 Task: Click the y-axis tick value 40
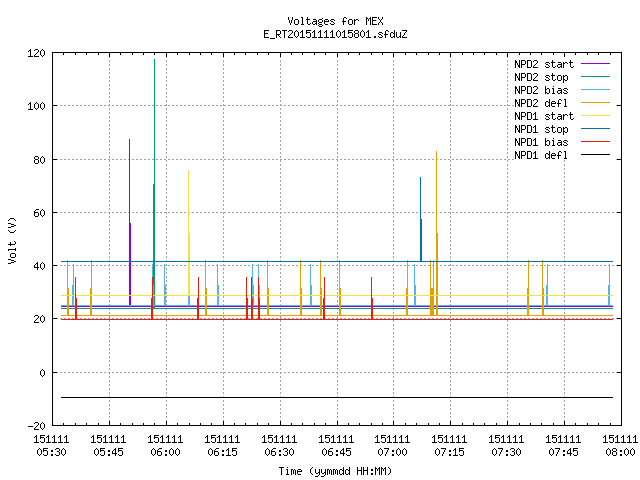click(39, 266)
